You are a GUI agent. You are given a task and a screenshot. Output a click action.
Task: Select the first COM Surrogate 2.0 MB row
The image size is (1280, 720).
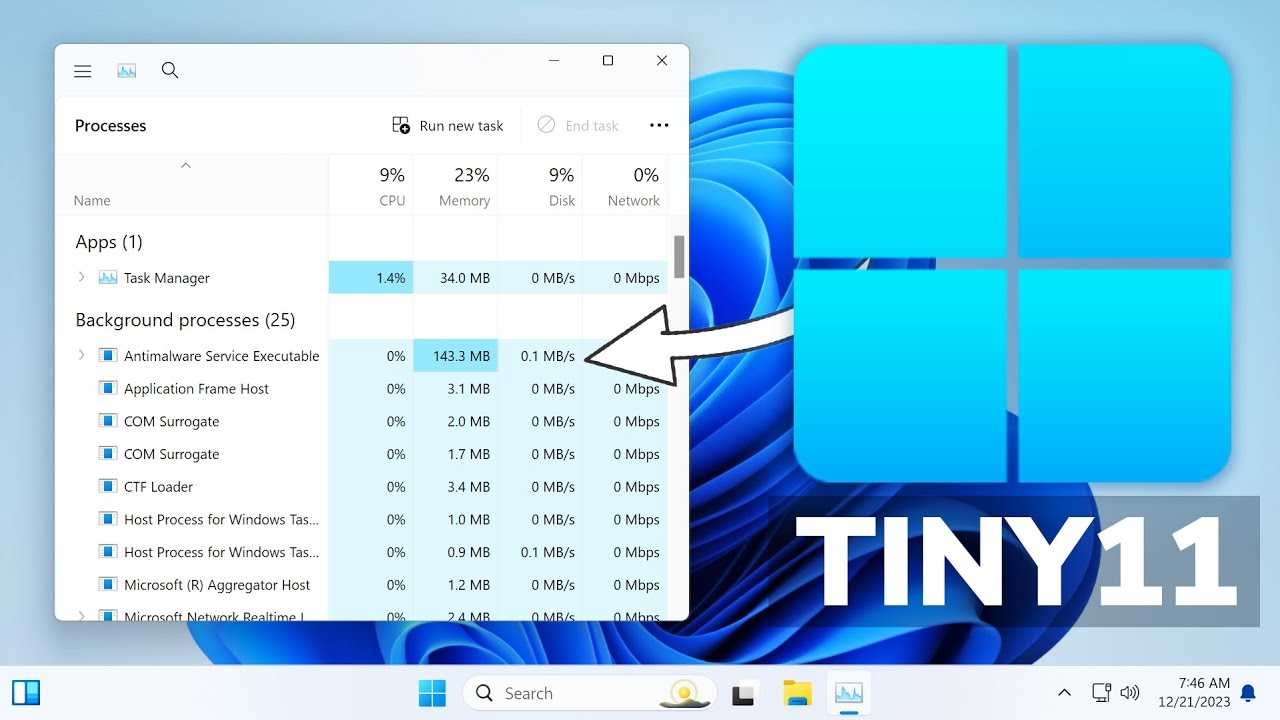(x=362, y=421)
